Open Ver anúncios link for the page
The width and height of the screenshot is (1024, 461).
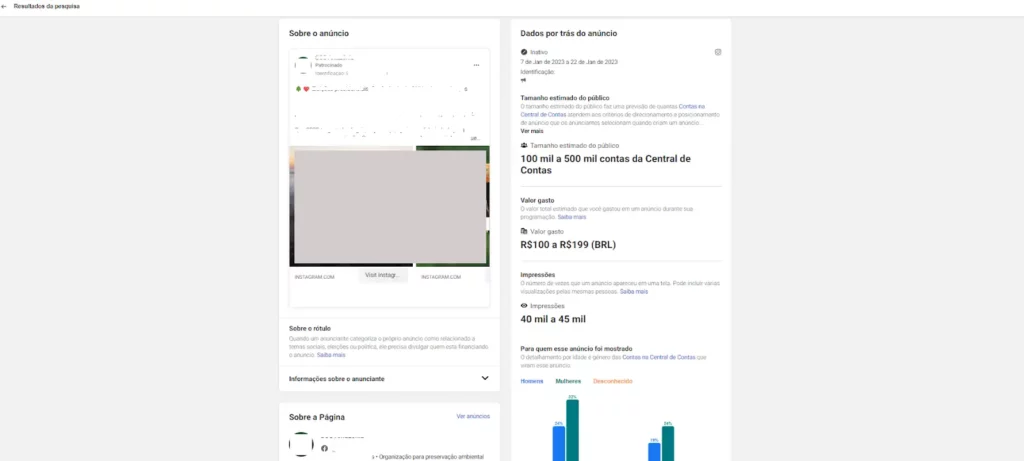pos(473,416)
